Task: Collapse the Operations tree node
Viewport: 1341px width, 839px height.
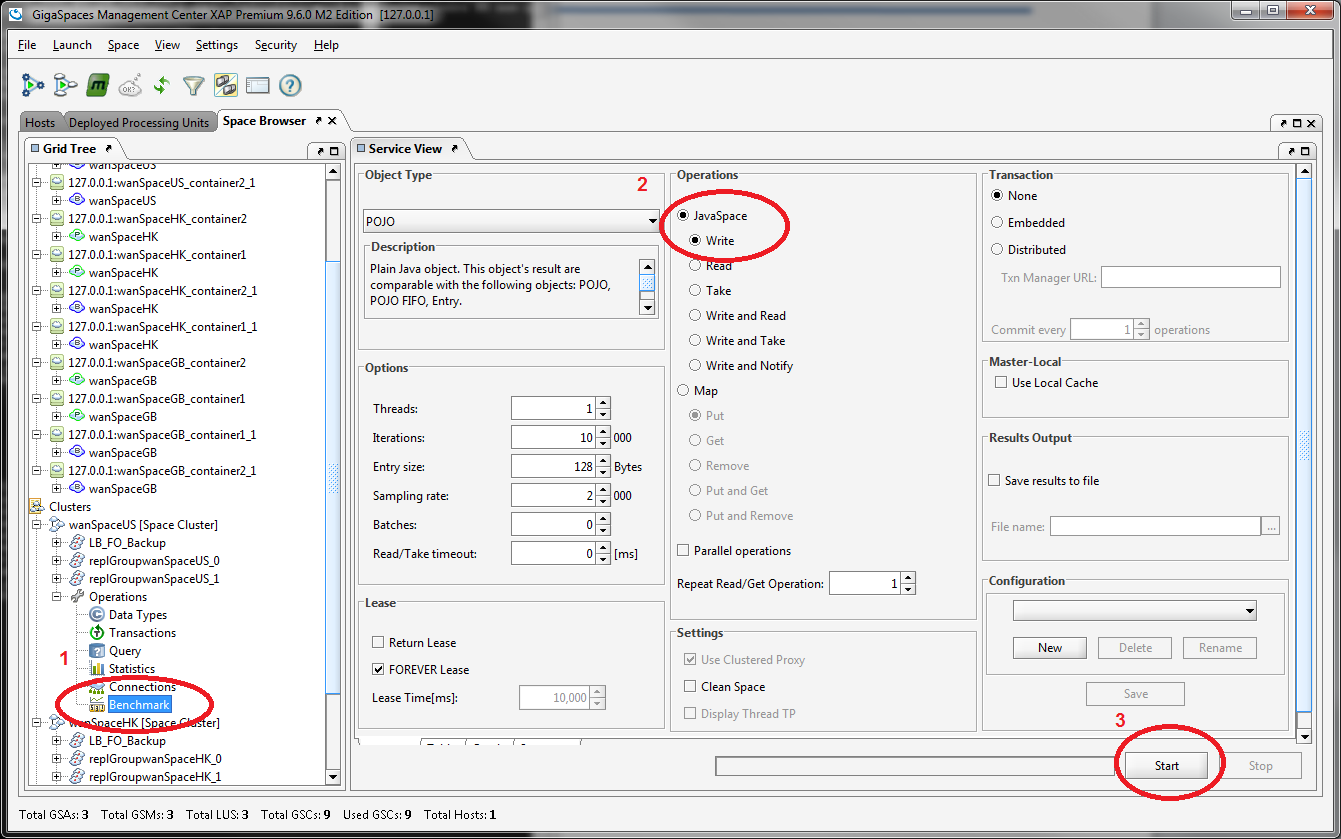Action: 57,597
